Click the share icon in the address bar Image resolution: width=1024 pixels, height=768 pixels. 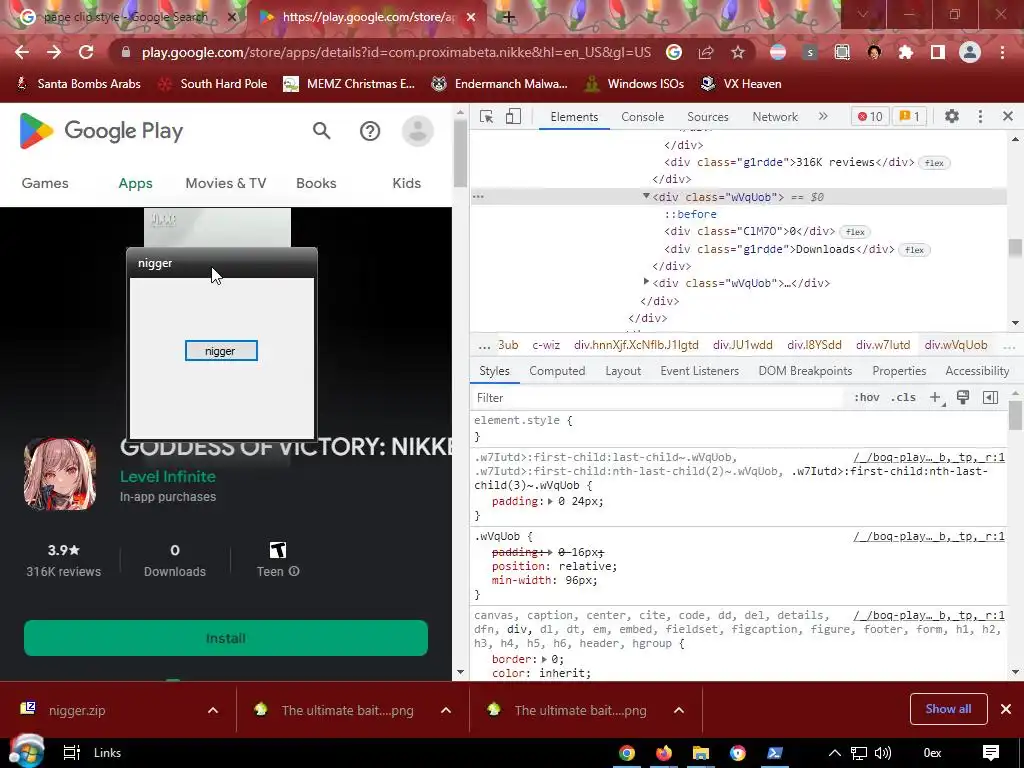pos(706,52)
